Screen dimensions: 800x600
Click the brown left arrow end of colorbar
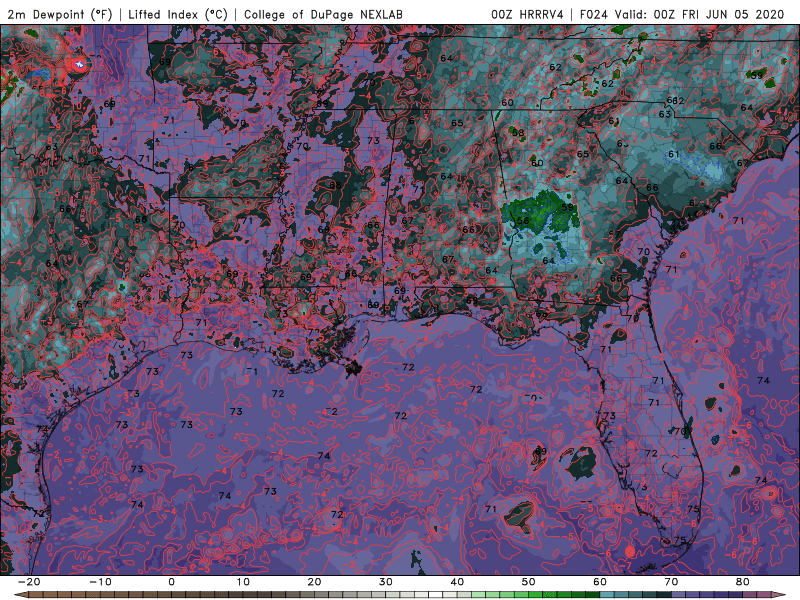[x=20, y=594]
